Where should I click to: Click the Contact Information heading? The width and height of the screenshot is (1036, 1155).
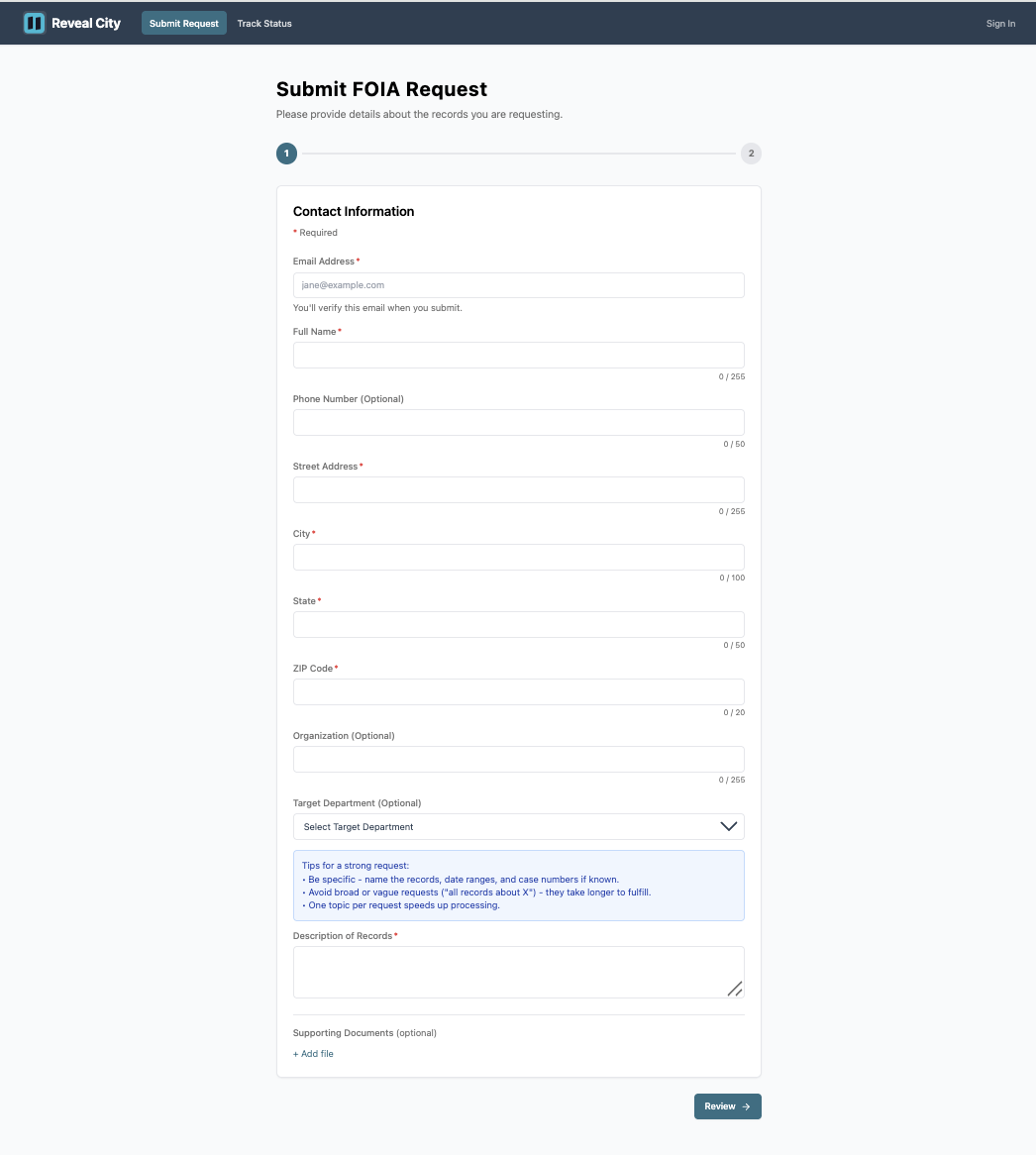coord(354,211)
